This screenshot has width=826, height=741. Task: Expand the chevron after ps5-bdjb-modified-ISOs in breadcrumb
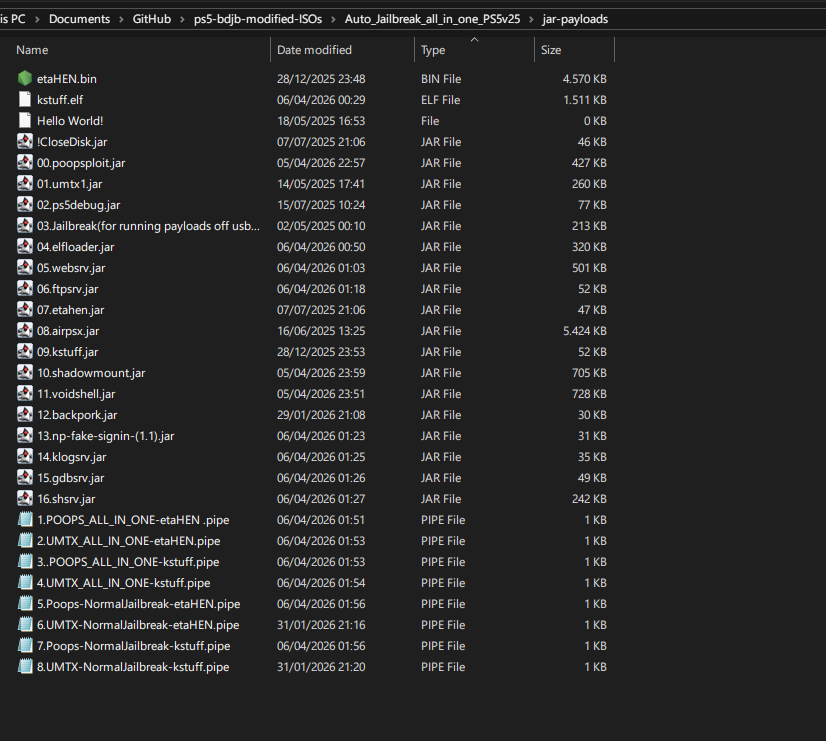click(x=333, y=19)
